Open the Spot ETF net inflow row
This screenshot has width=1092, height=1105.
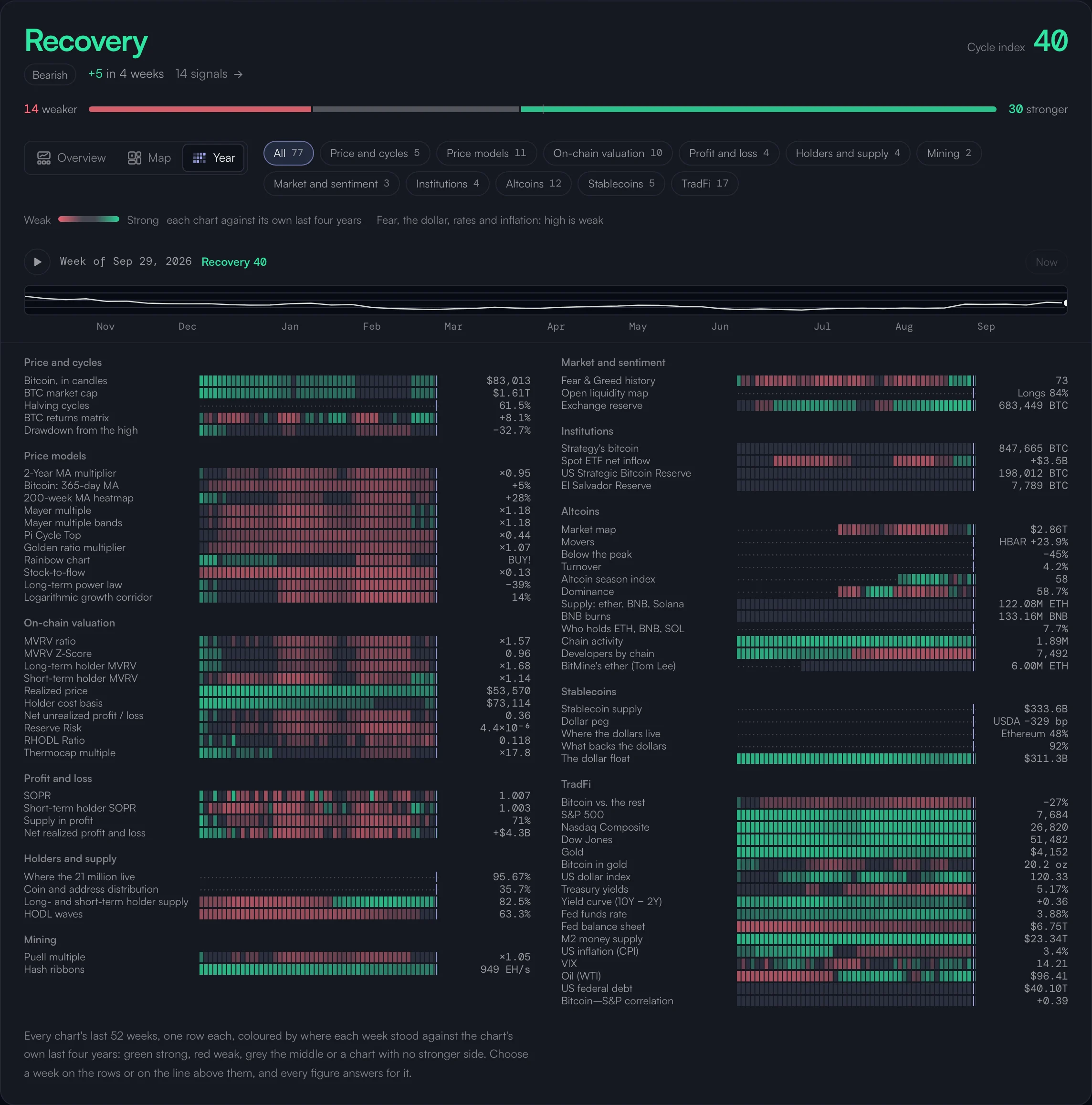coord(815,460)
